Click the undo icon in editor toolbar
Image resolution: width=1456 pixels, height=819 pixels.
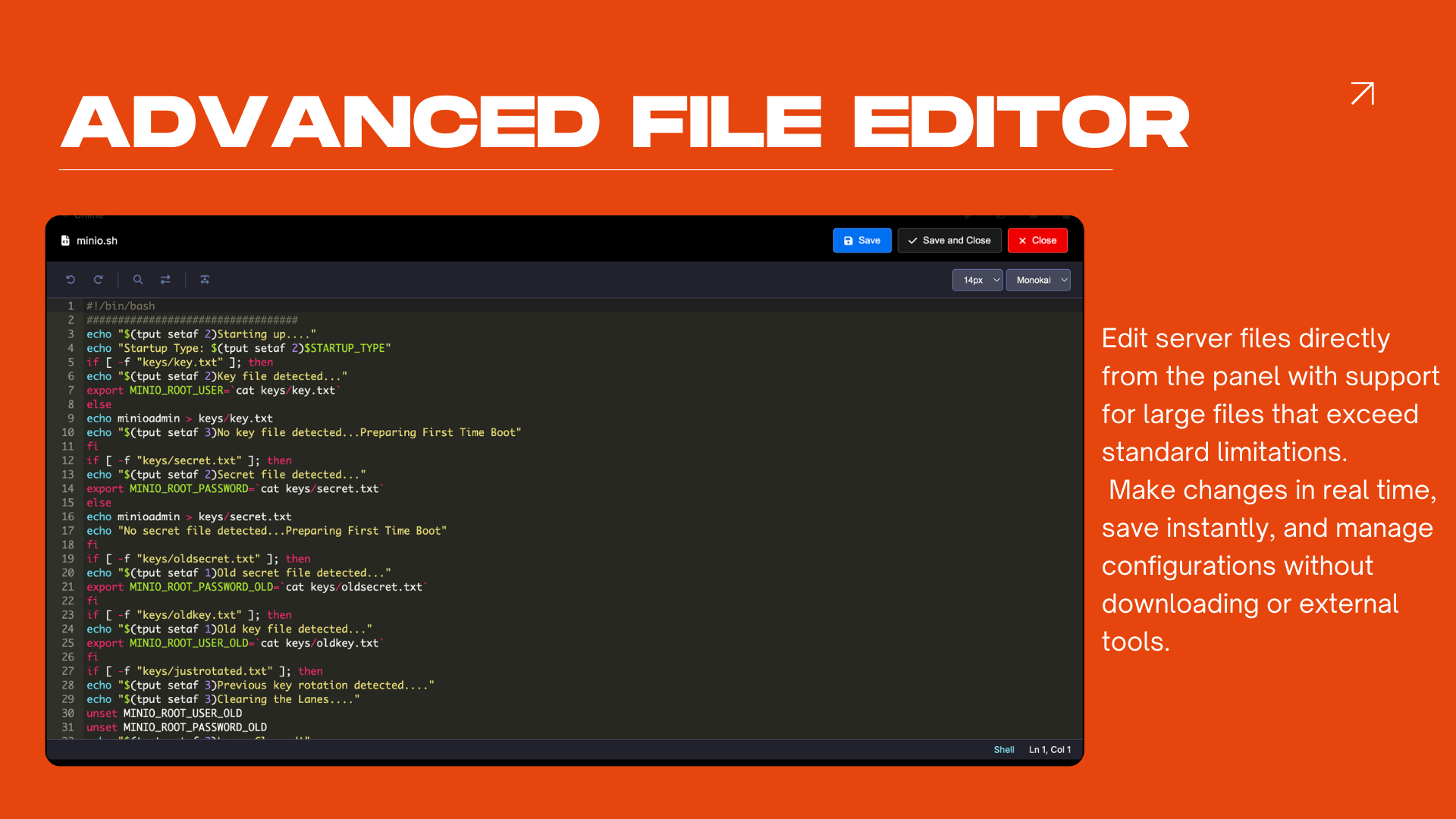[x=71, y=280]
